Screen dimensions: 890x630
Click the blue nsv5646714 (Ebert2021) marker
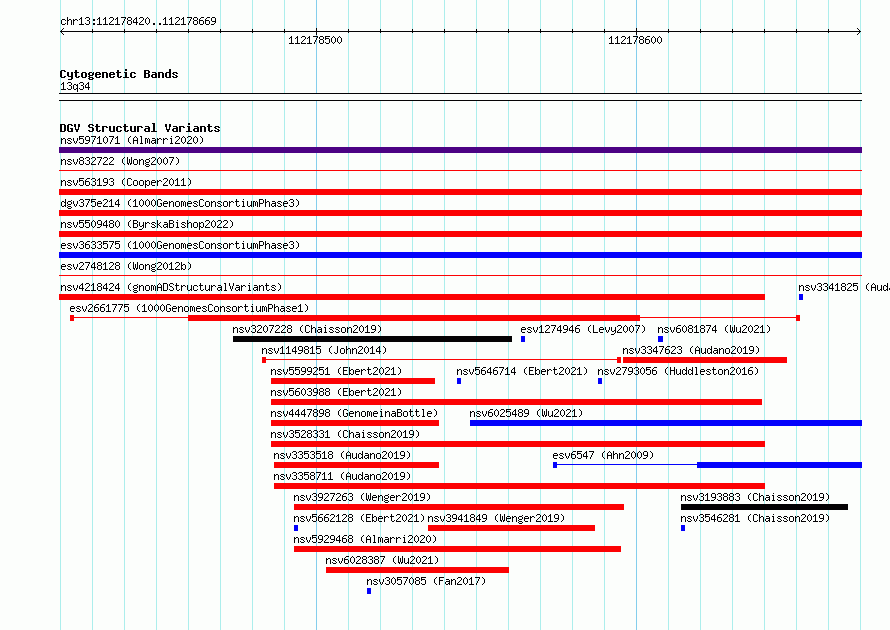(459, 381)
